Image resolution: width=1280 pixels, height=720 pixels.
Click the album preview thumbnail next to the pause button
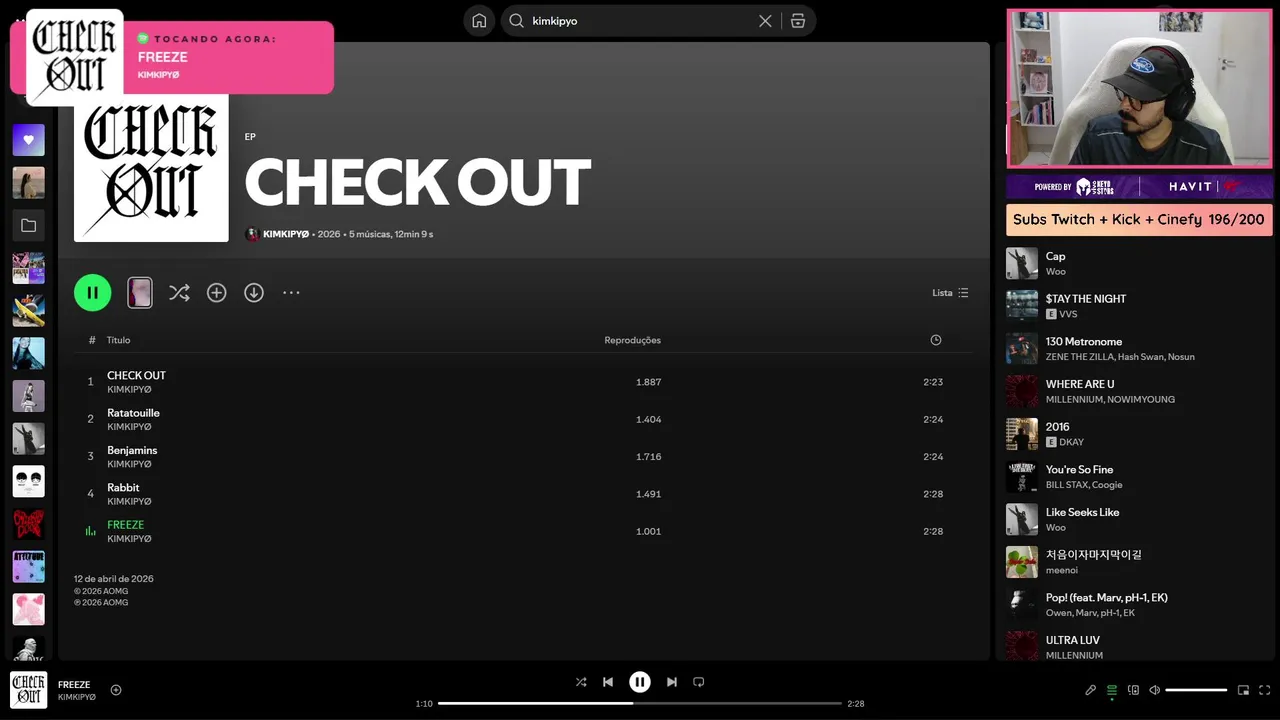click(140, 293)
